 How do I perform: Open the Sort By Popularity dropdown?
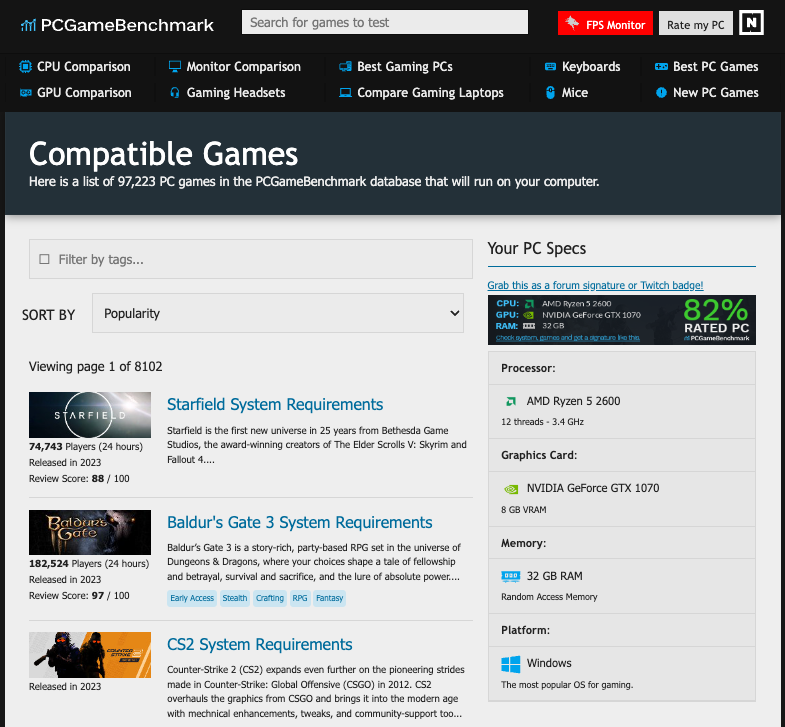(x=278, y=313)
